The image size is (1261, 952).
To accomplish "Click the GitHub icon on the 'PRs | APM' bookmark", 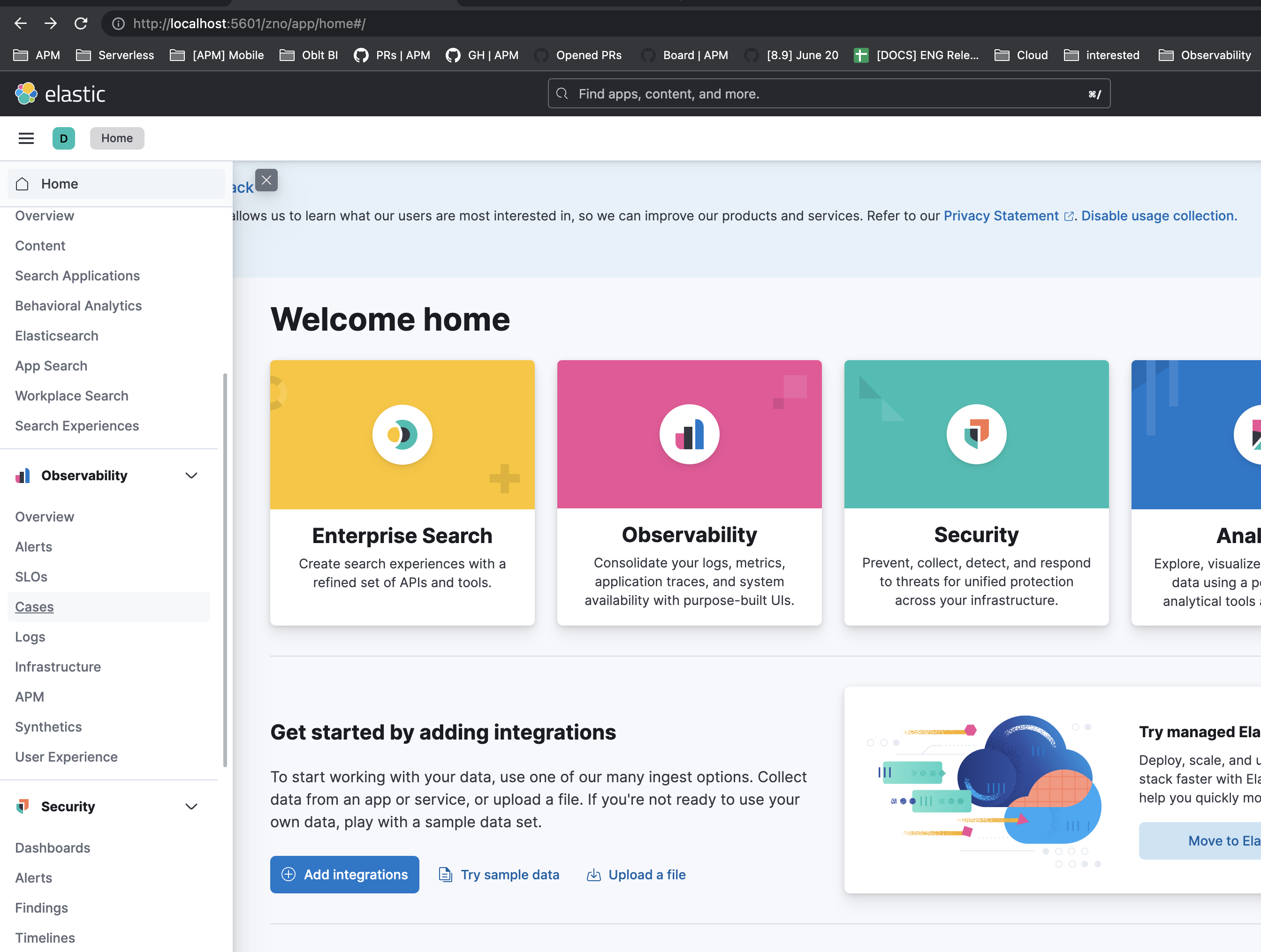I will 361,55.
